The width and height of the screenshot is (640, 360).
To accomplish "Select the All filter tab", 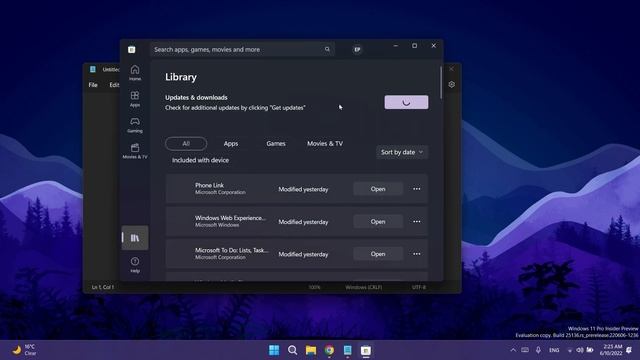I will [186, 144].
